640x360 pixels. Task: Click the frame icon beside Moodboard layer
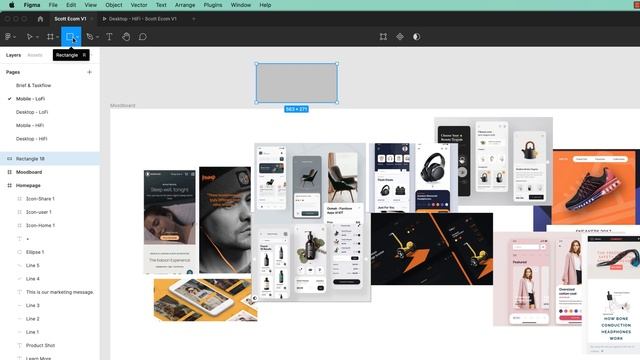coord(9,172)
